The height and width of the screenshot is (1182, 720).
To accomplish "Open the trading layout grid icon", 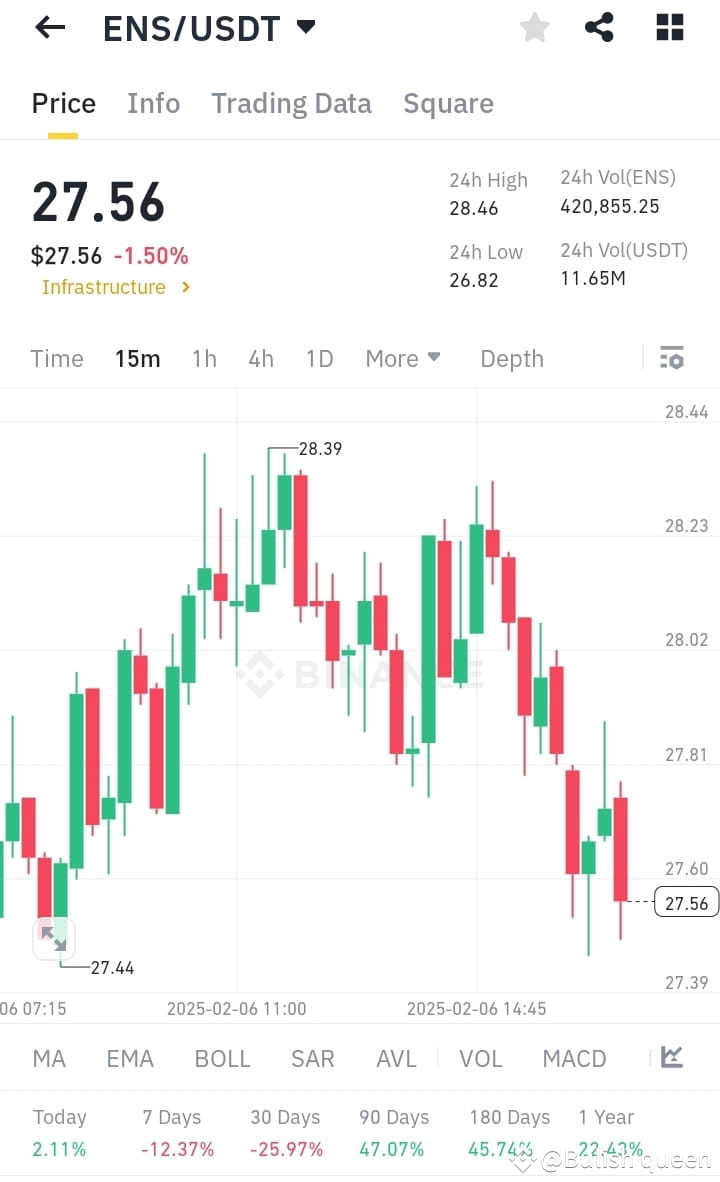I will point(668,27).
